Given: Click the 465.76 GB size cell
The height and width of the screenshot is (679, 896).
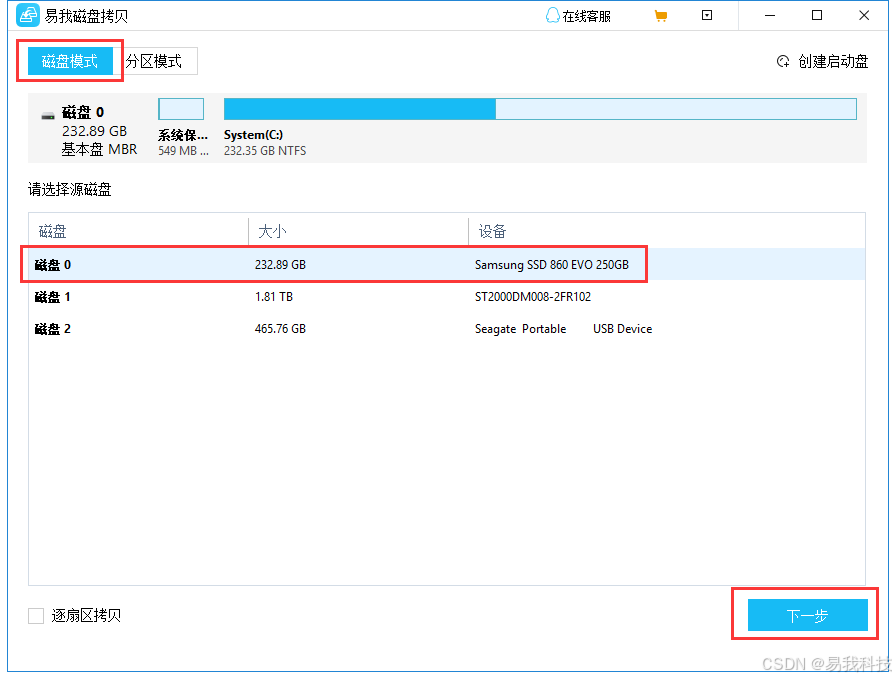Looking at the screenshot, I should [x=280, y=329].
